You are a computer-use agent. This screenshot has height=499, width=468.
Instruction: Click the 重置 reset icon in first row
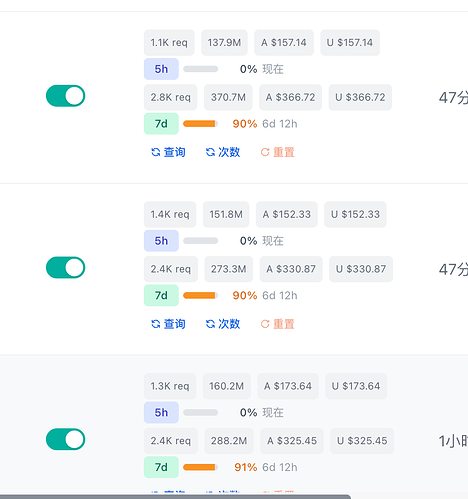(x=265, y=152)
